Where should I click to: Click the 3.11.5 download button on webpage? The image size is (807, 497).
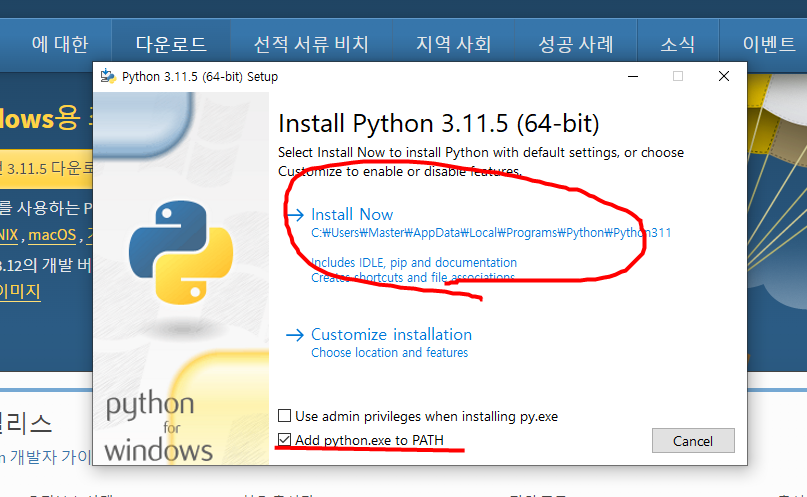[46, 168]
